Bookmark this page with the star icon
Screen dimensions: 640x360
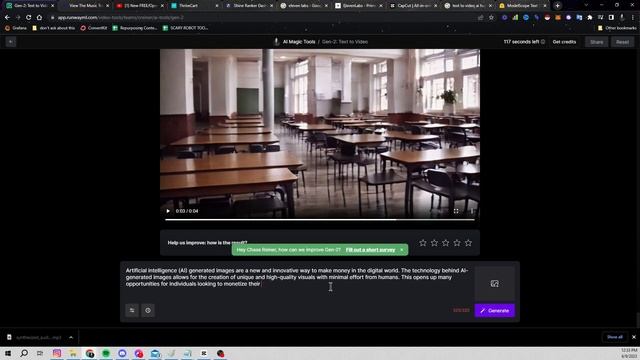click(491, 18)
